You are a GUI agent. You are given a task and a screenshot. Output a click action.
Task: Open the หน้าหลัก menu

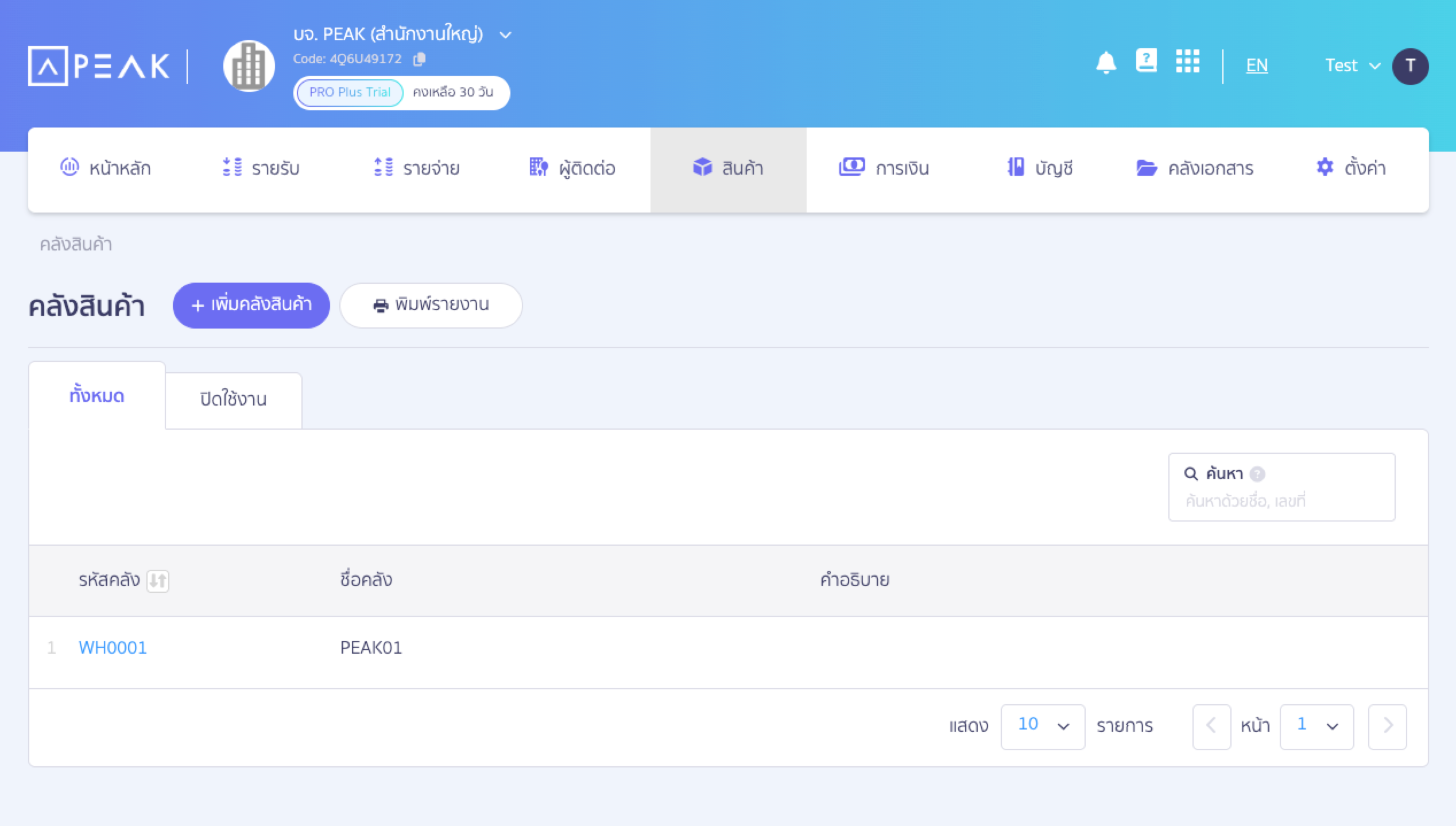click(106, 168)
